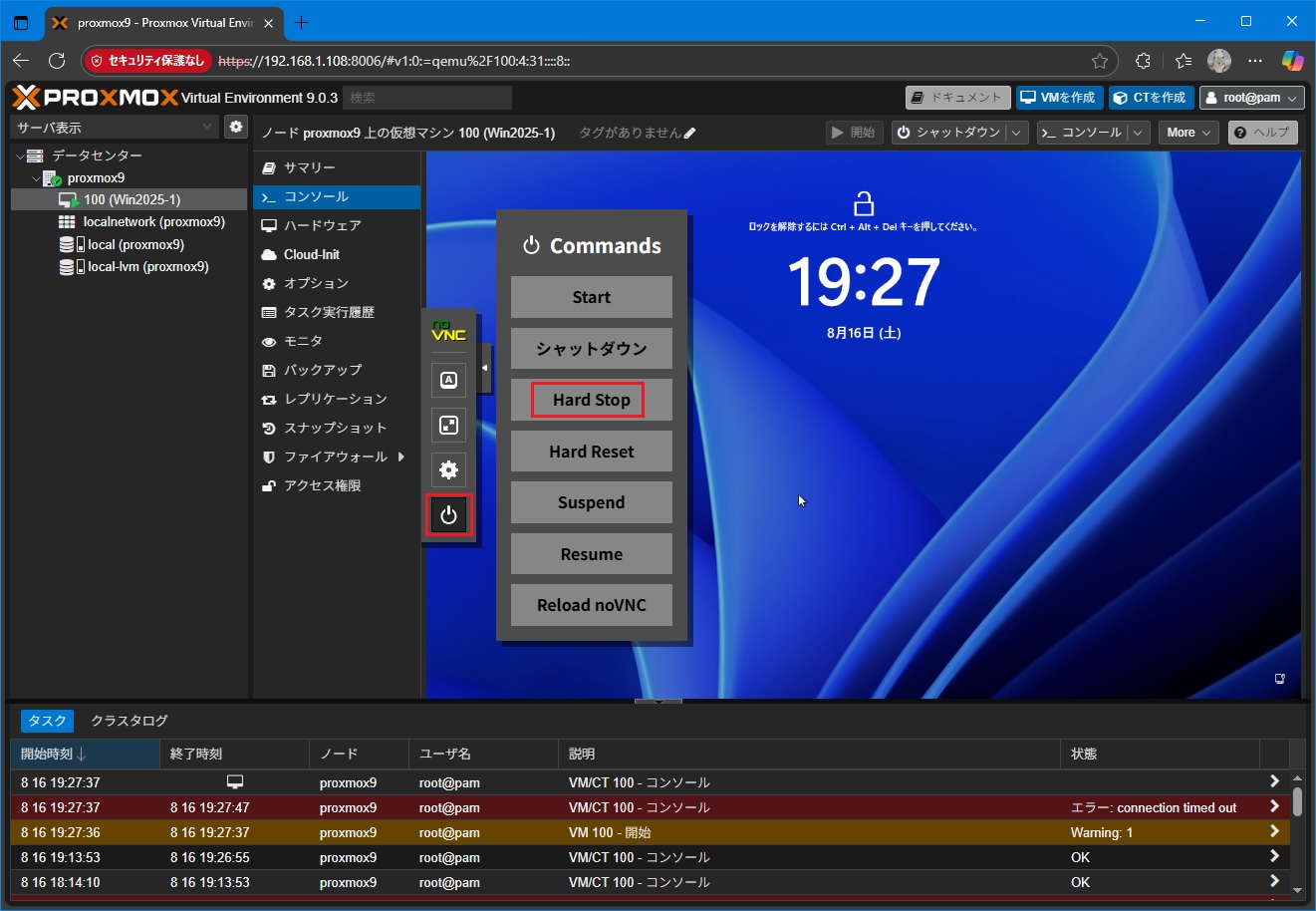
Task: Open browser extensions icon
Action: pyautogui.click(x=1143, y=61)
